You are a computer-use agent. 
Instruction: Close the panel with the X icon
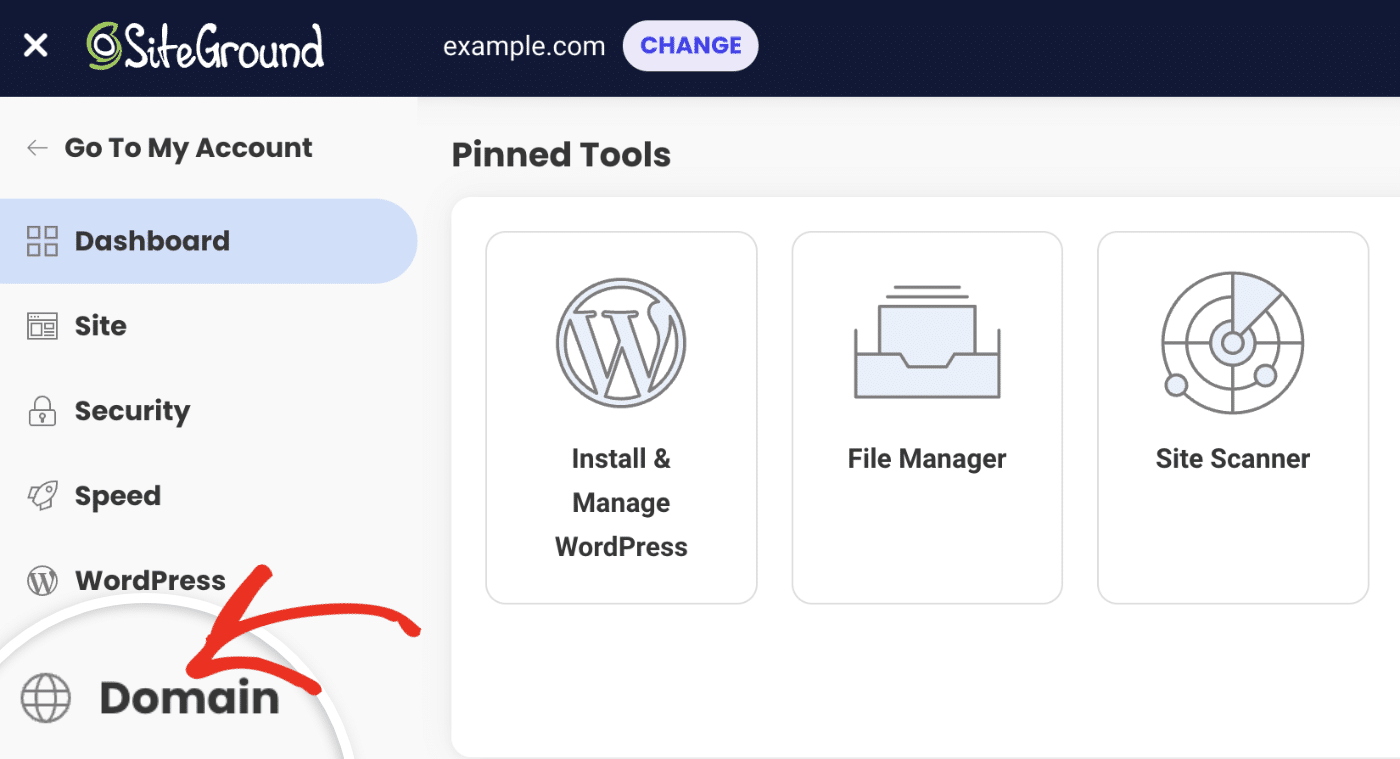[x=35, y=46]
